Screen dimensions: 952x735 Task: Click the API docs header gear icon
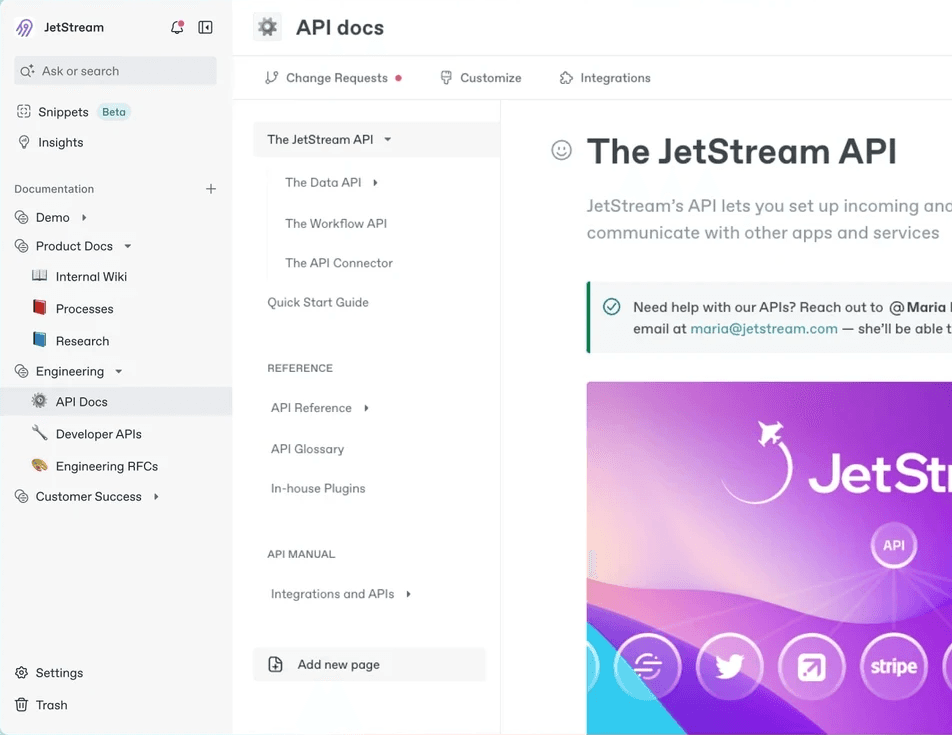click(x=267, y=27)
